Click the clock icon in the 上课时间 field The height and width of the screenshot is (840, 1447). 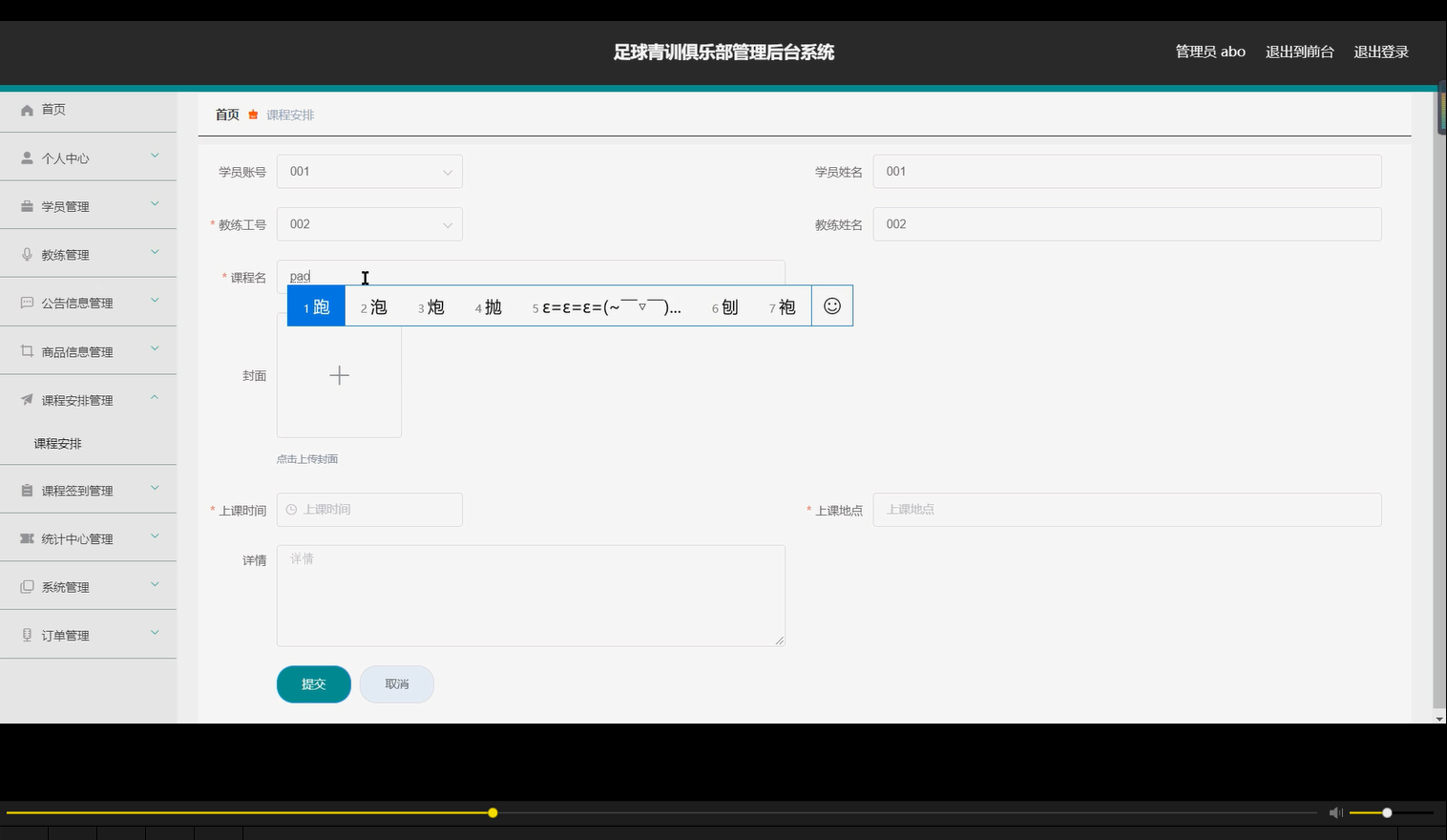click(290, 509)
